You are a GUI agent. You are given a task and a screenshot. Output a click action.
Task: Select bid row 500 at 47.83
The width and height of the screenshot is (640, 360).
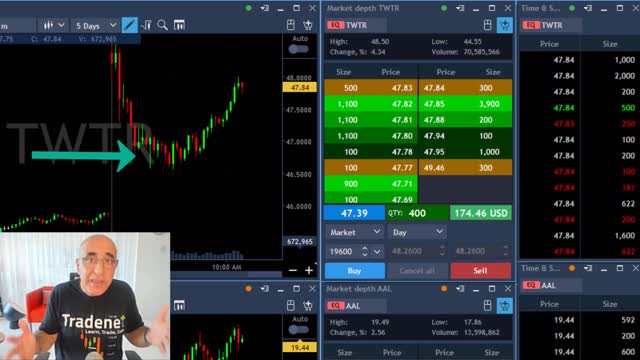[371, 88]
